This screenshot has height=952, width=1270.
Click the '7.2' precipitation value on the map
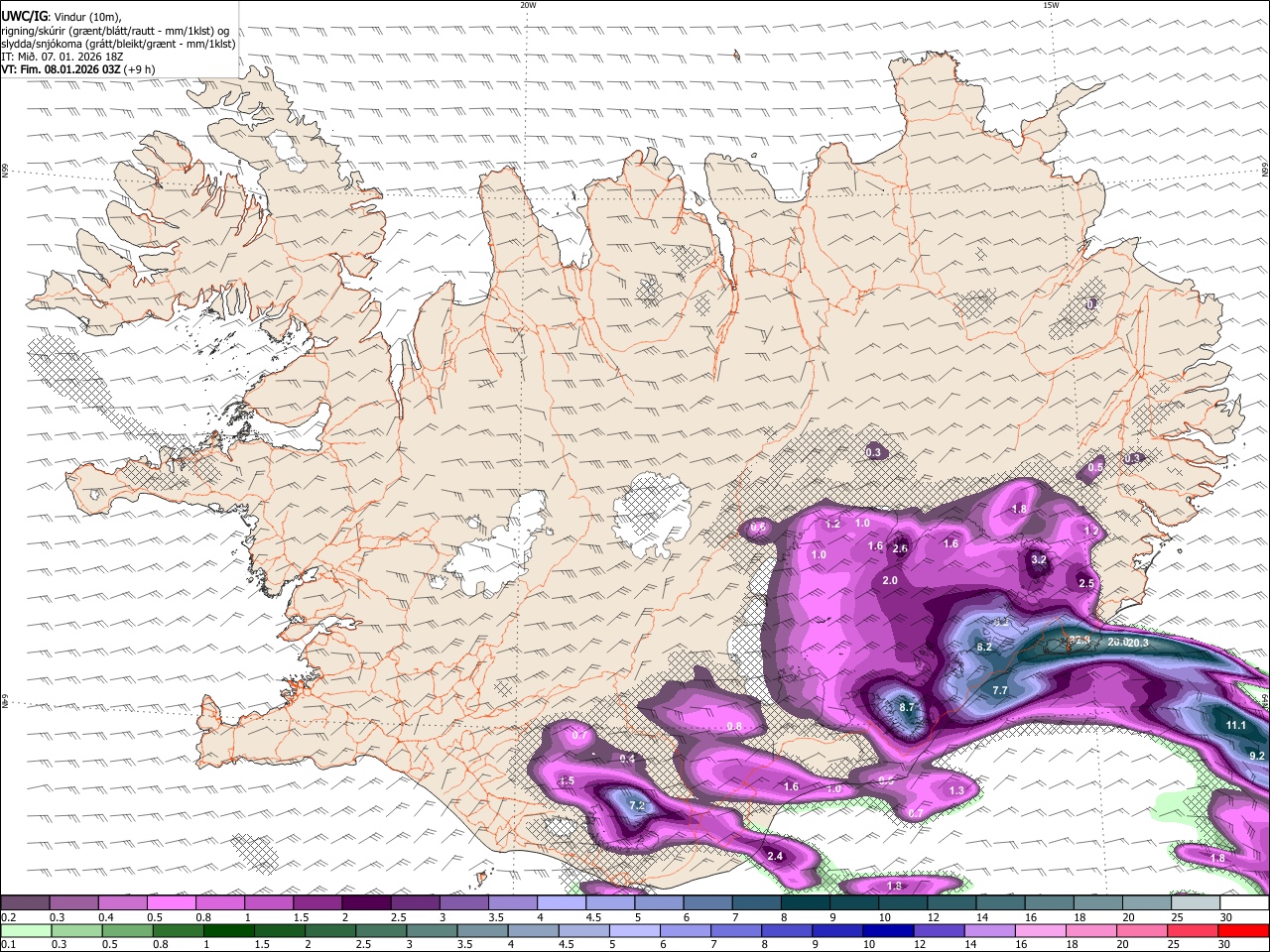tap(637, 806)
